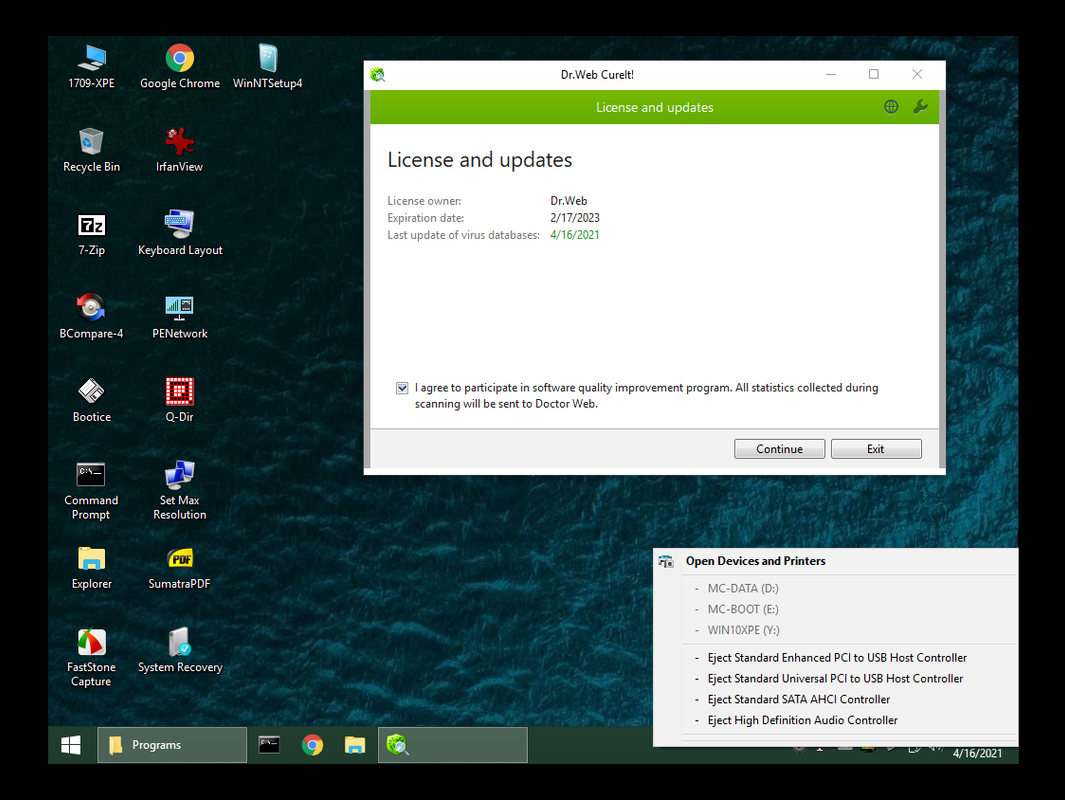Select the SumatraPDF desktop icon

click(179, 568)
